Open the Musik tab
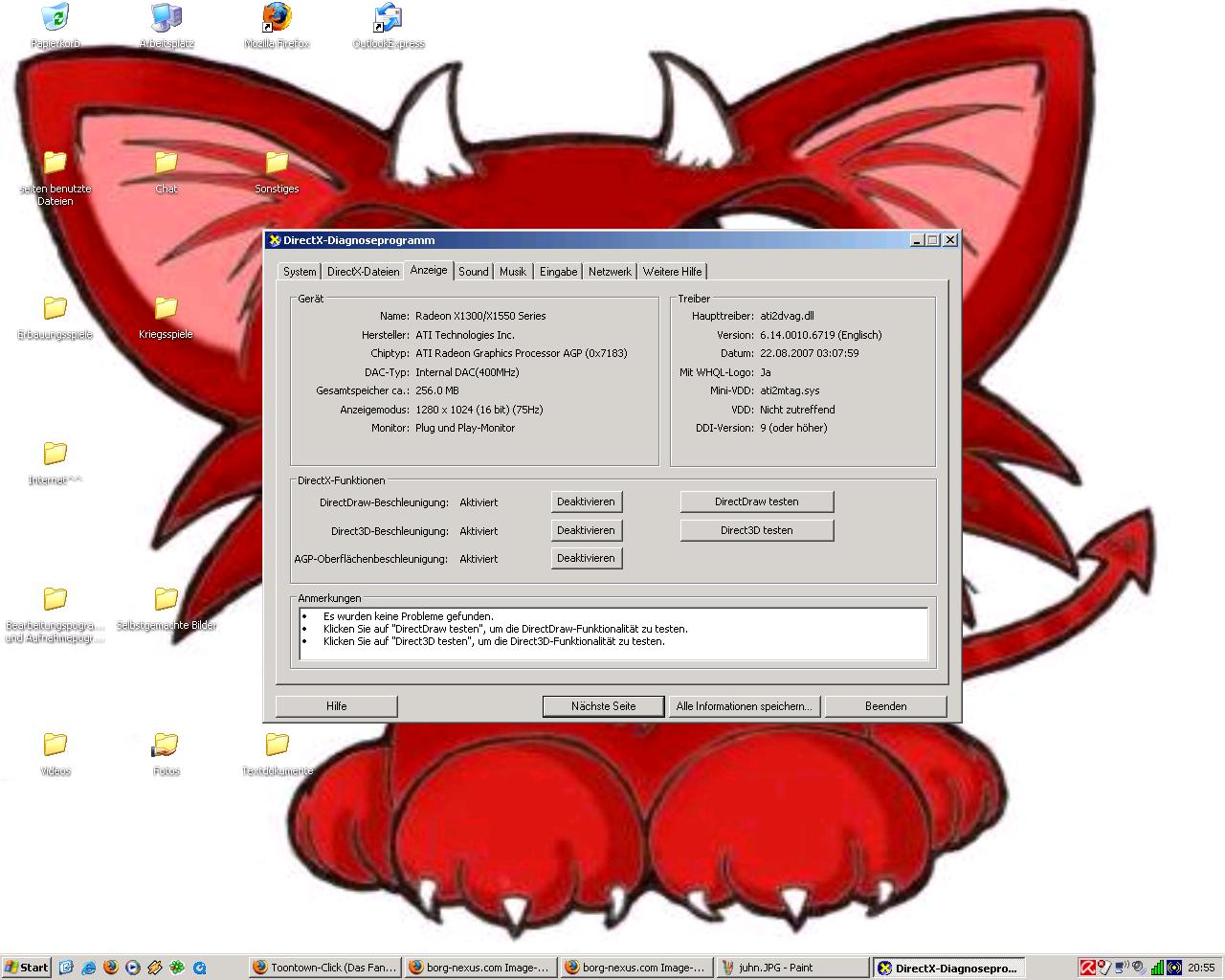 pyautogui.click(x=513, y=272)
